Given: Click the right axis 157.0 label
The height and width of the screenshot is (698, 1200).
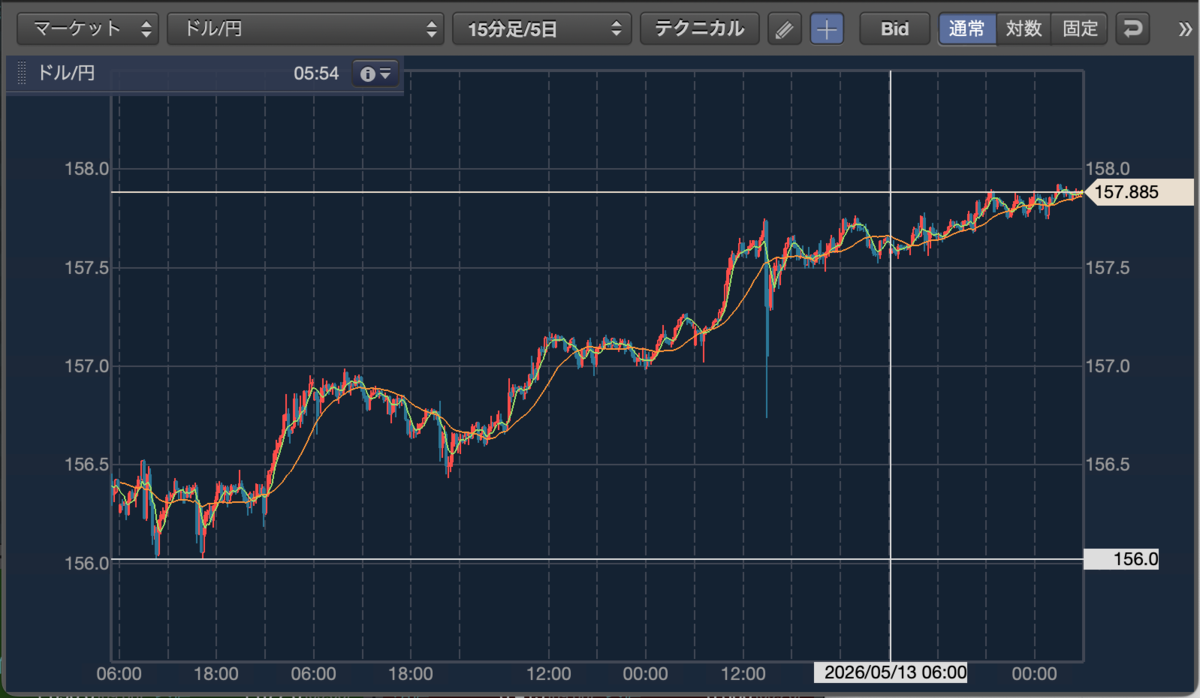Looking at the screenshot, I should click(x=1109, y=367).
